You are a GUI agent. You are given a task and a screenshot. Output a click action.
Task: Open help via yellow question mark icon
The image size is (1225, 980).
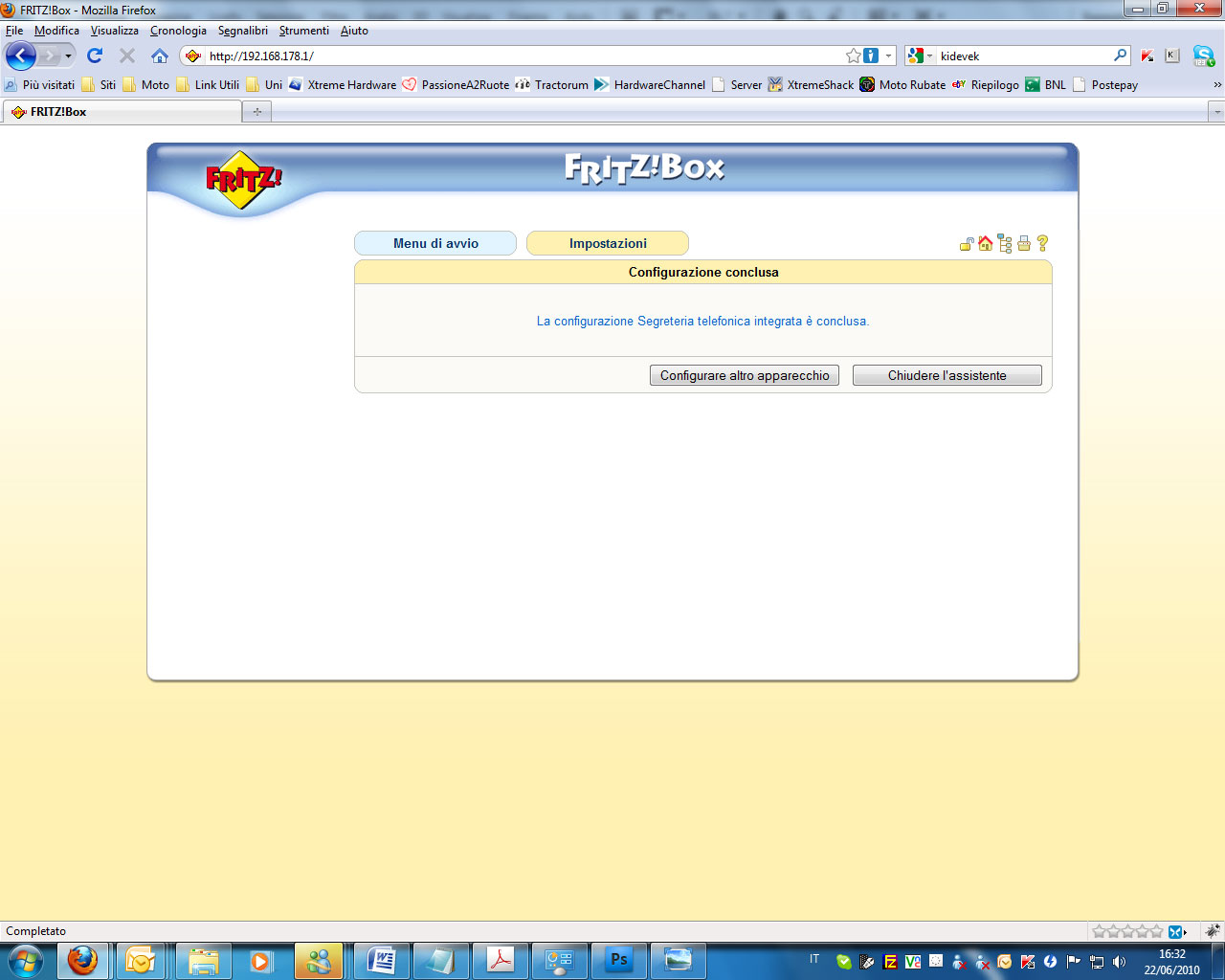pos(1042,244)
